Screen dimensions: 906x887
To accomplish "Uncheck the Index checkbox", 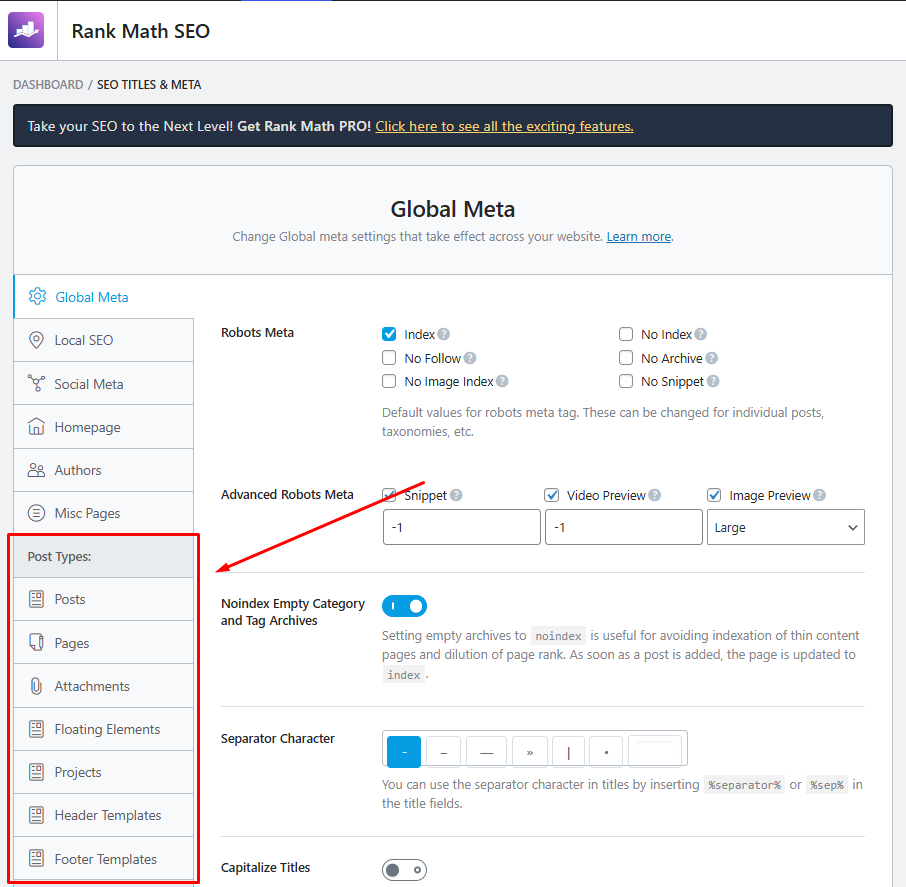I will 389,334.
